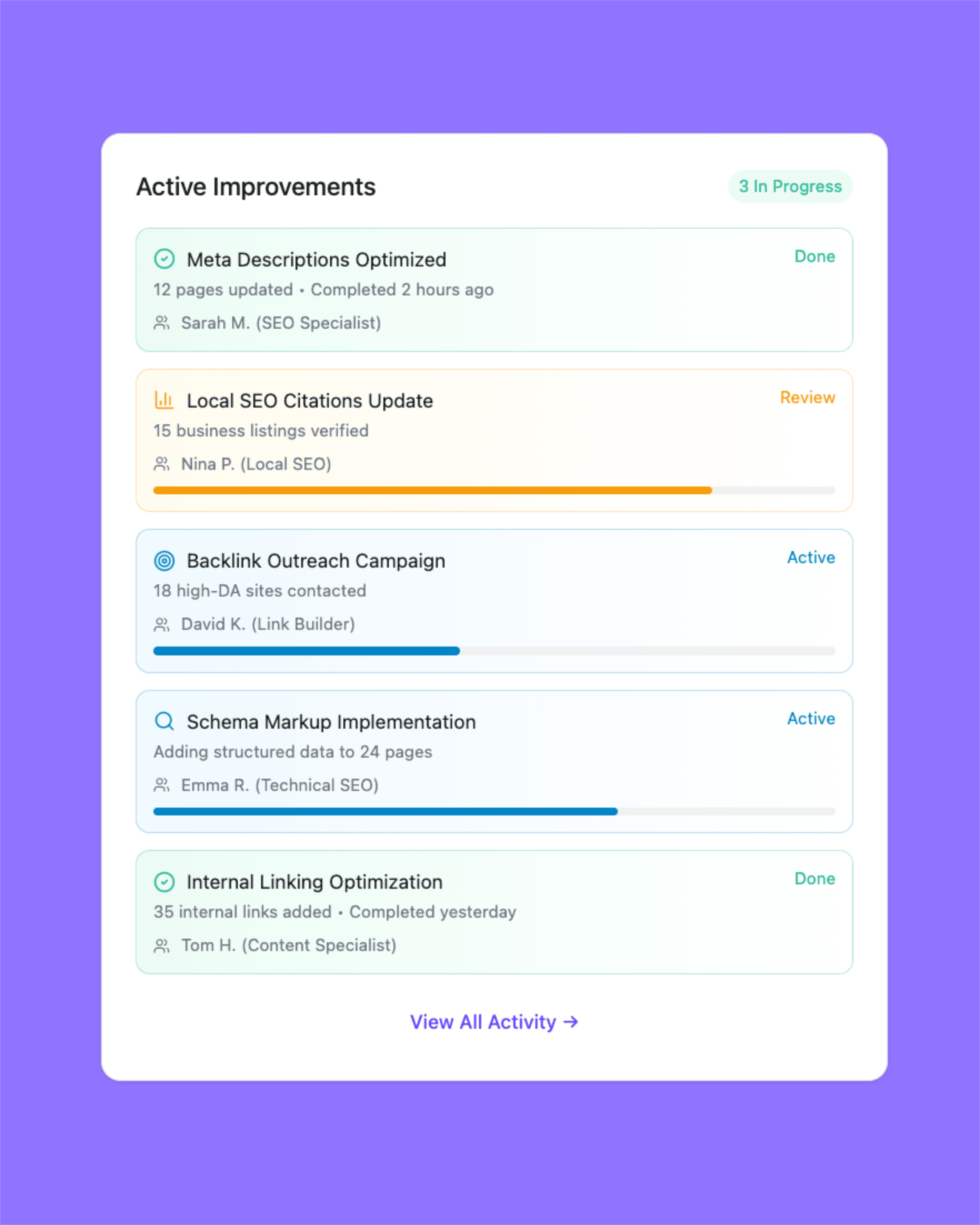Click the target icon on Backlink Outreach Campaign
This screenshot has width=980, height=1225.
(x=164, y=561)
